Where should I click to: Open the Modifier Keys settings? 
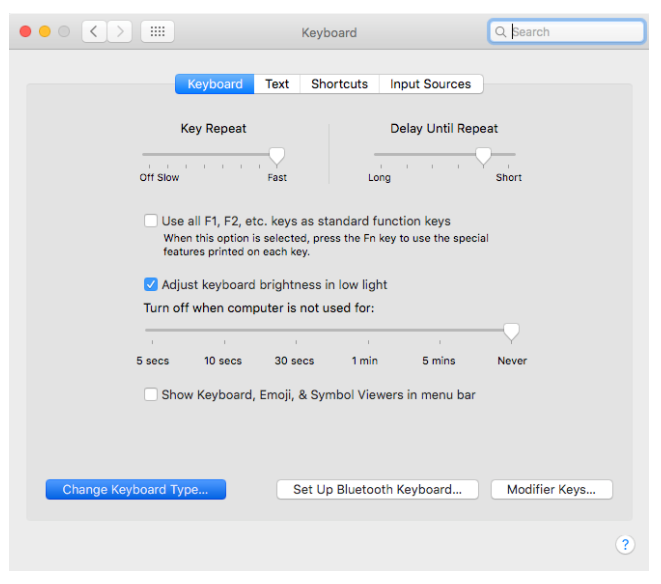[551, 490]
